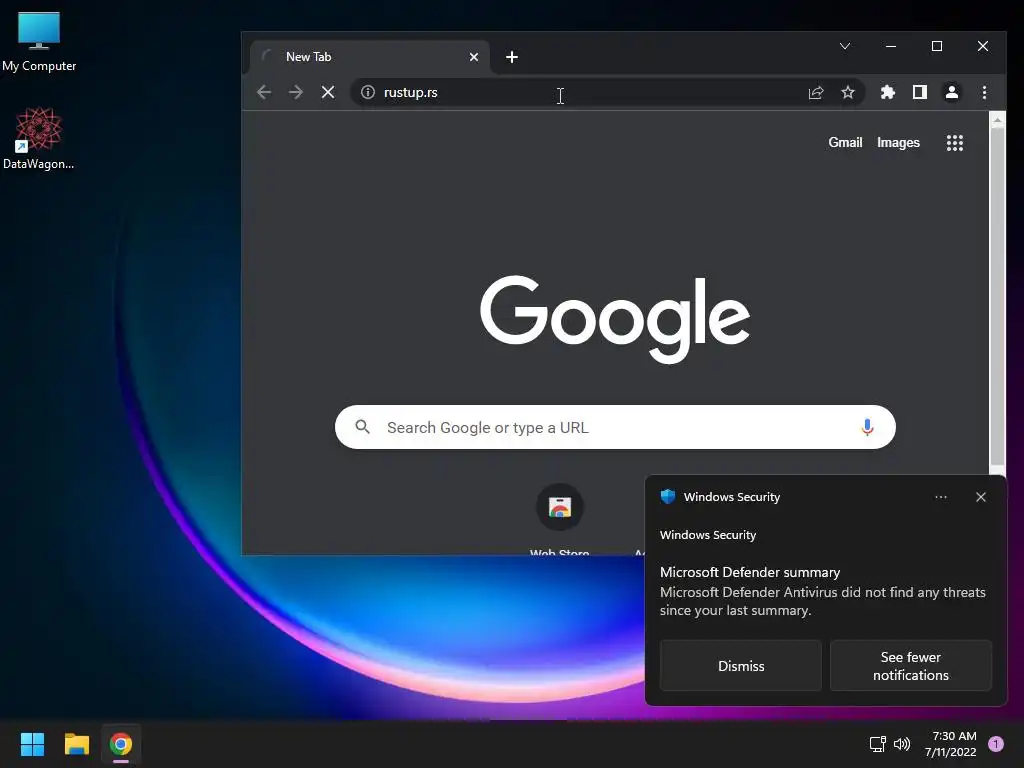Open the volume speaker tray icon
The height and width of the screenshot is (768, 1024).
902,744
